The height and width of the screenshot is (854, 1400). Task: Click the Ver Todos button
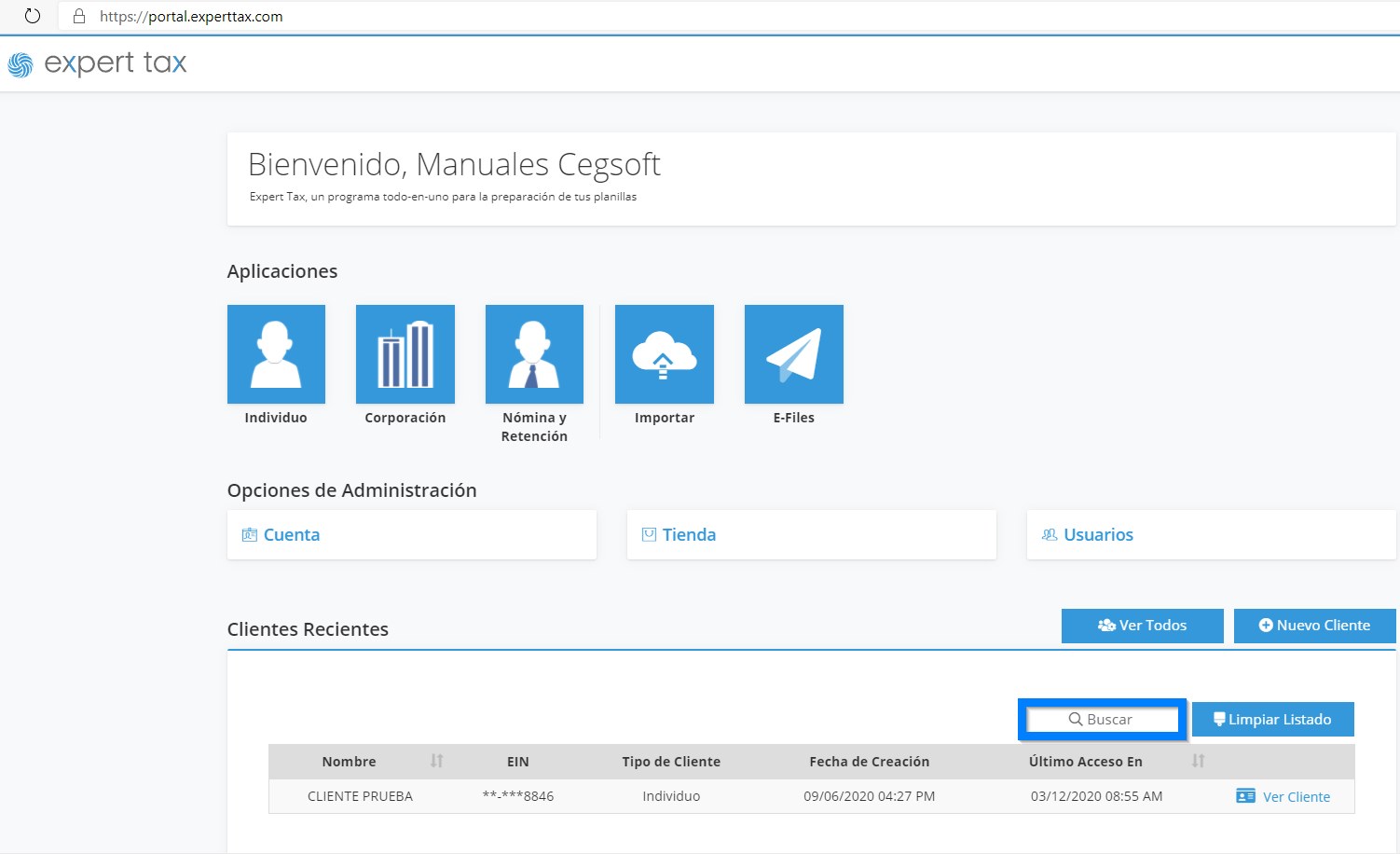(1143, 626)
